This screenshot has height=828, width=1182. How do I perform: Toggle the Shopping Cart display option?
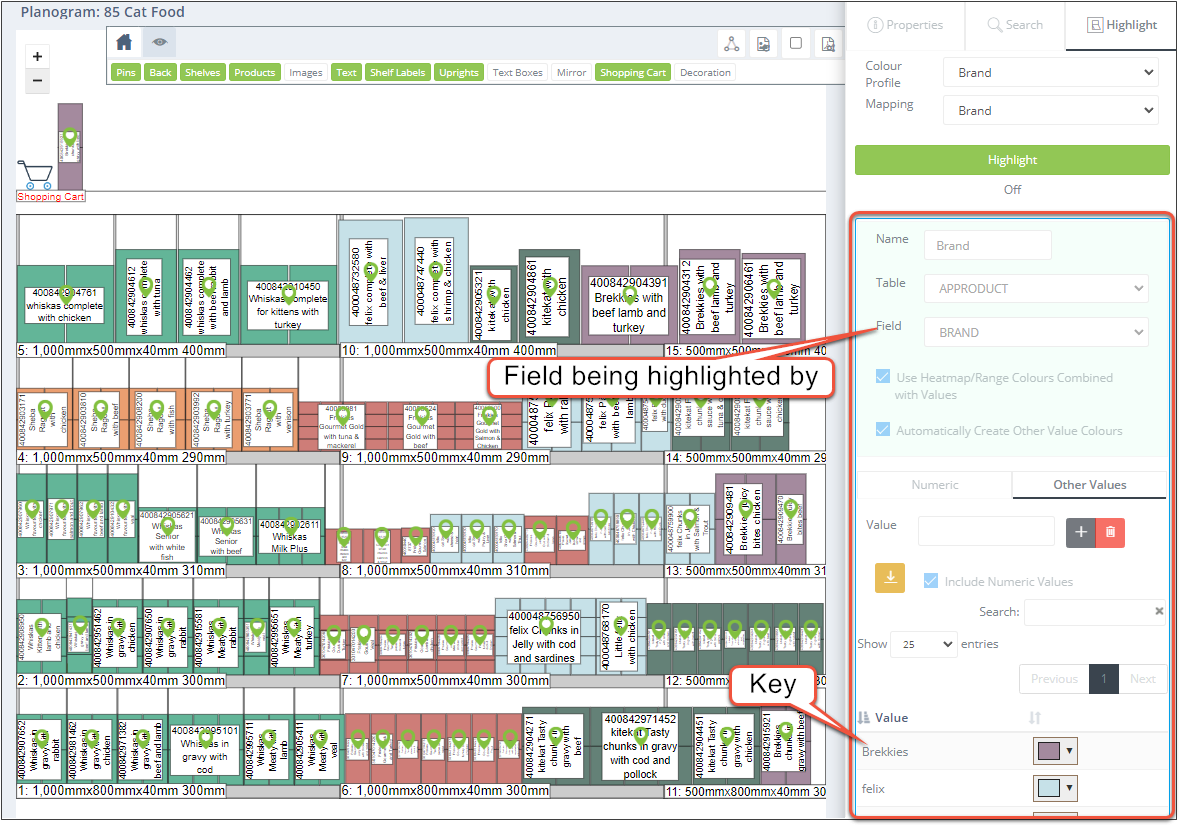[632, 72]
